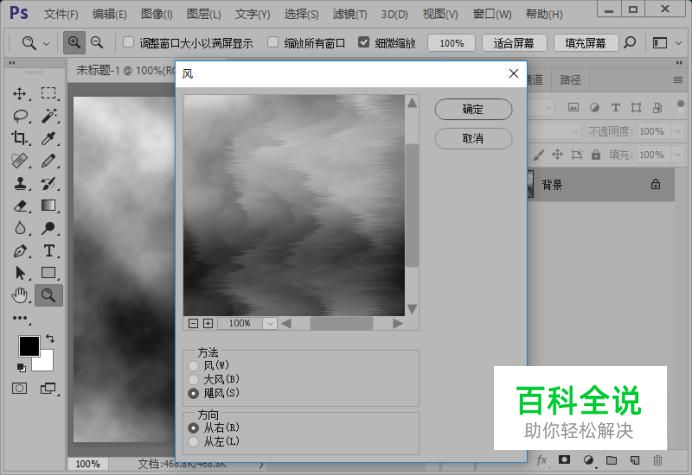Click 取消 in Wind dialog
The height and width of the screenshot is (475, 692).
point(473,139)
